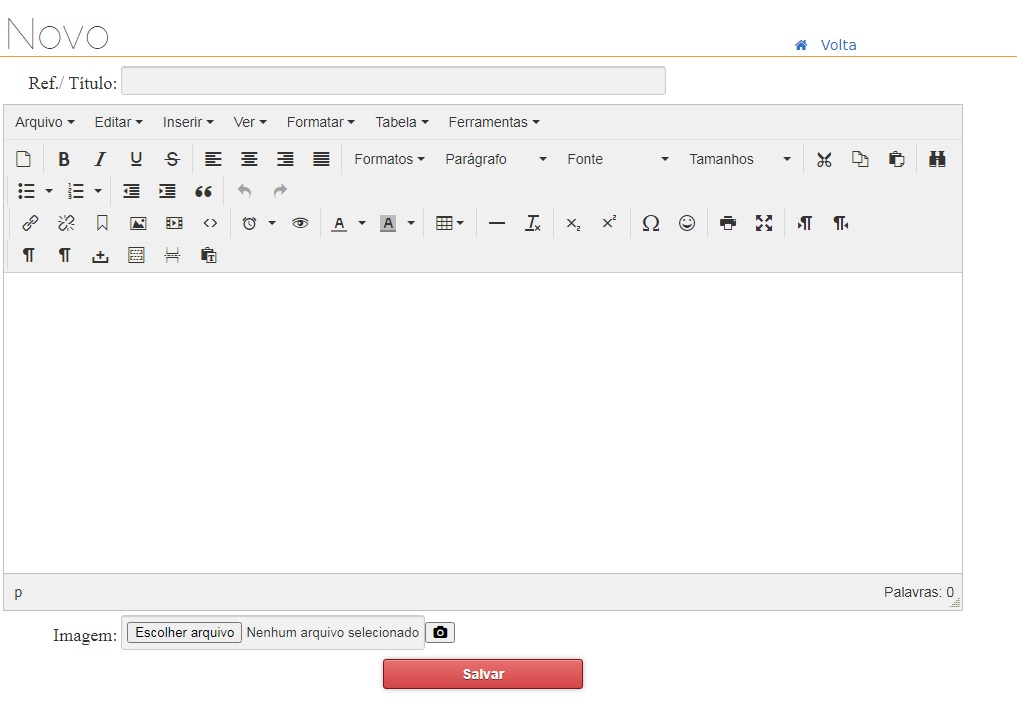
Task: Open the Parágrafo style dropdown
Action: [x=495, y=159]
